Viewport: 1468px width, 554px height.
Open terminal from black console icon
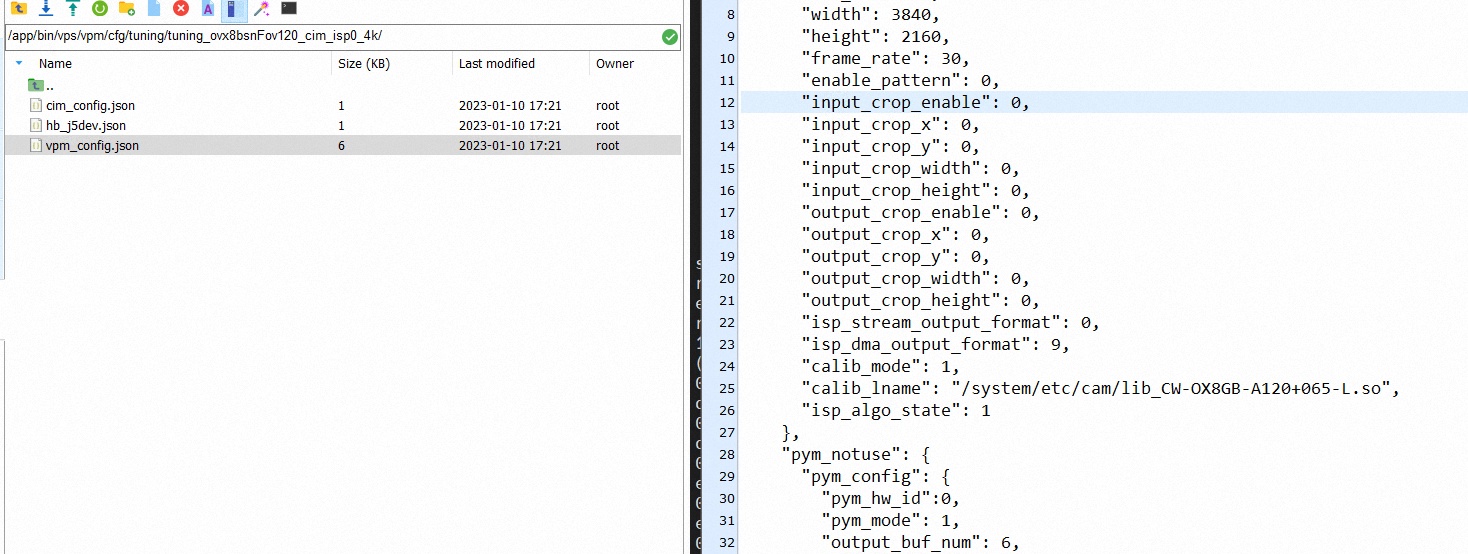289,8
